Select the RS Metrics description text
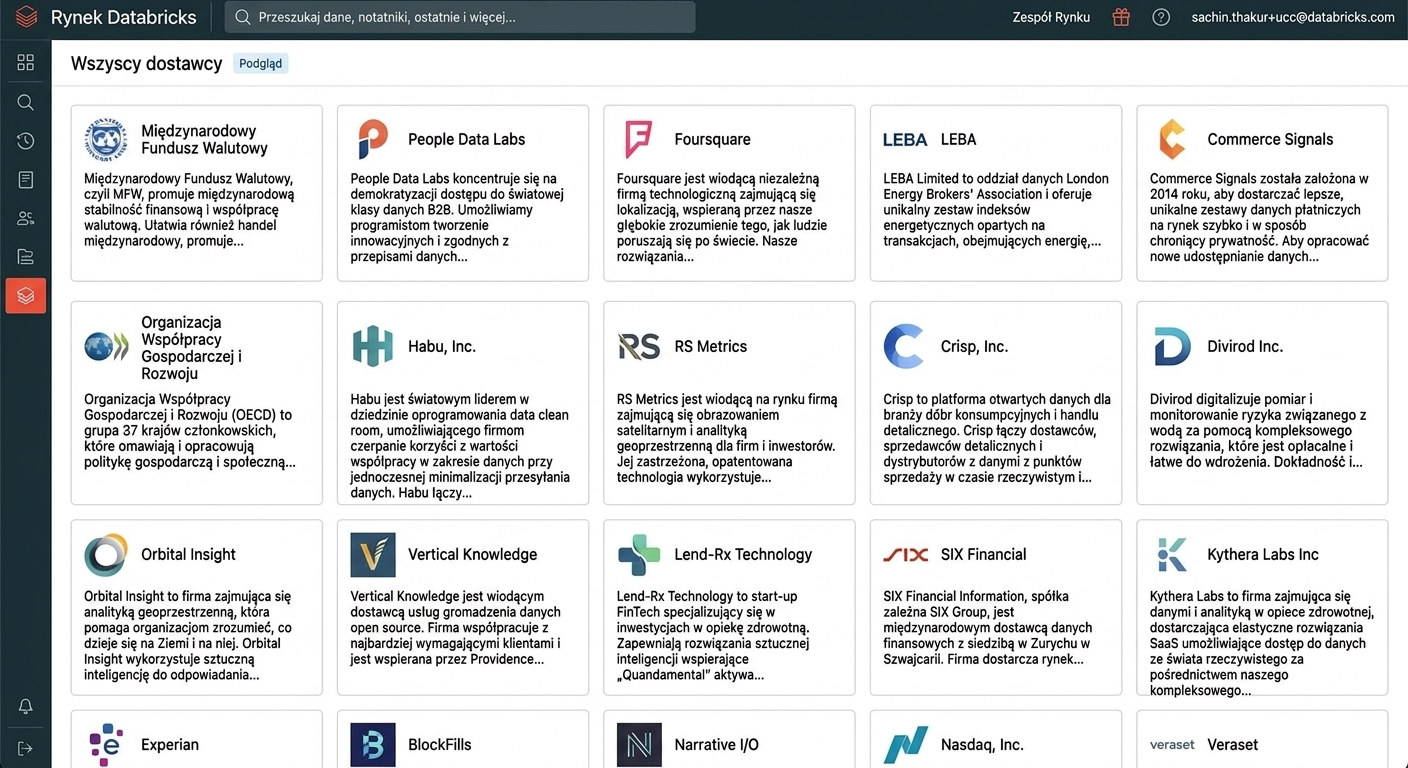This screenshot has height=768, width=1408. click(x=726, y=439)
